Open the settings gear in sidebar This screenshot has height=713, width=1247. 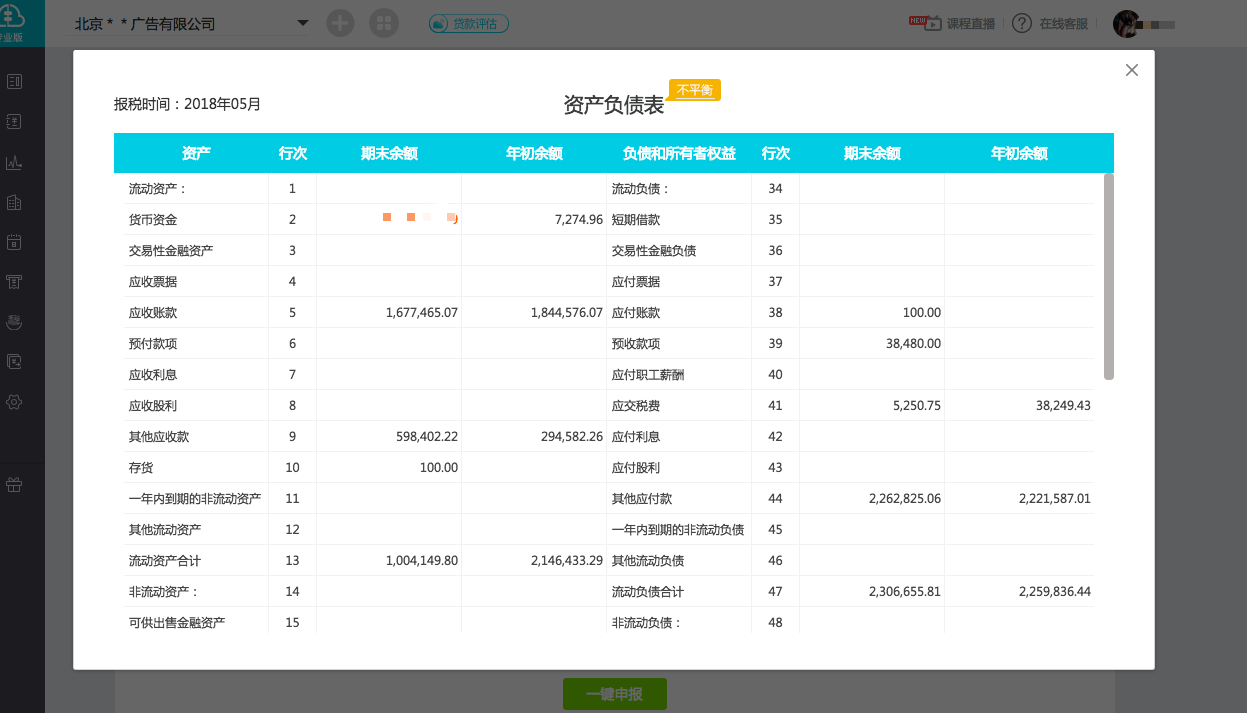tap(14, 402)
